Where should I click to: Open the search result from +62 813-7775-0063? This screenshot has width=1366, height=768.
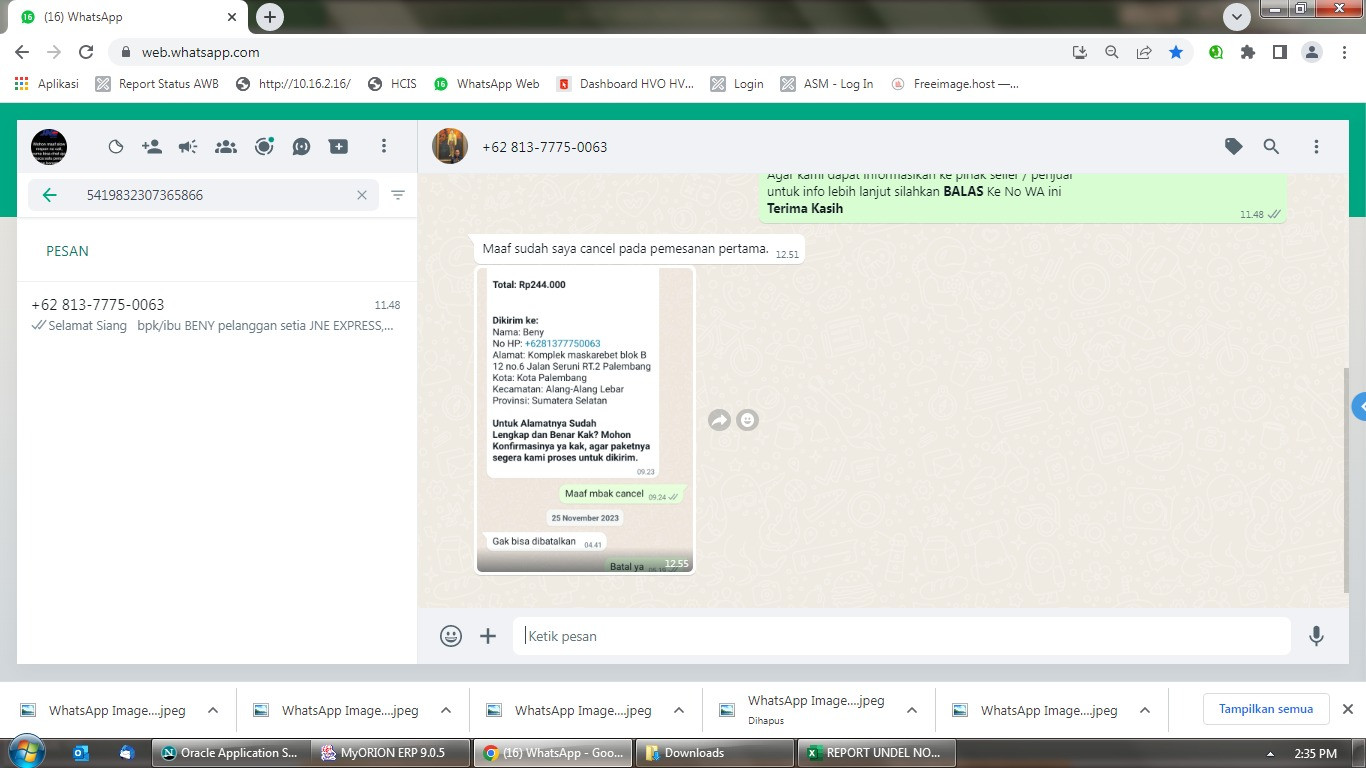pyautogui.click(x=216, y=315)
